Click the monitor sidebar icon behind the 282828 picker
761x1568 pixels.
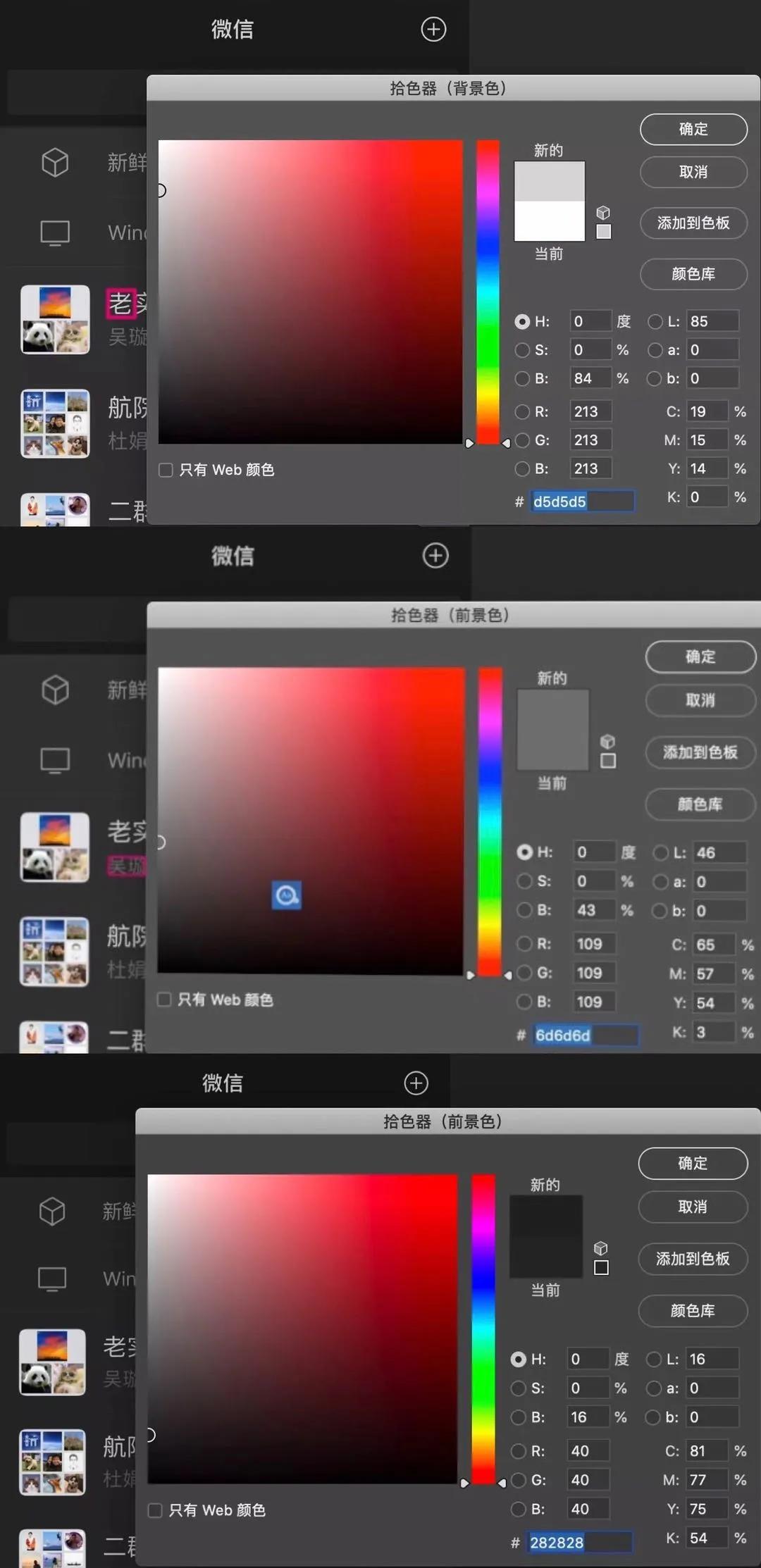(x=52, y=1278)
